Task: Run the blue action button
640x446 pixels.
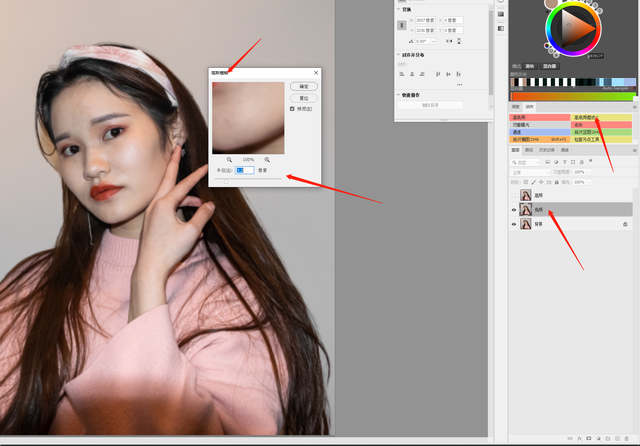Action: pos(540,132)
